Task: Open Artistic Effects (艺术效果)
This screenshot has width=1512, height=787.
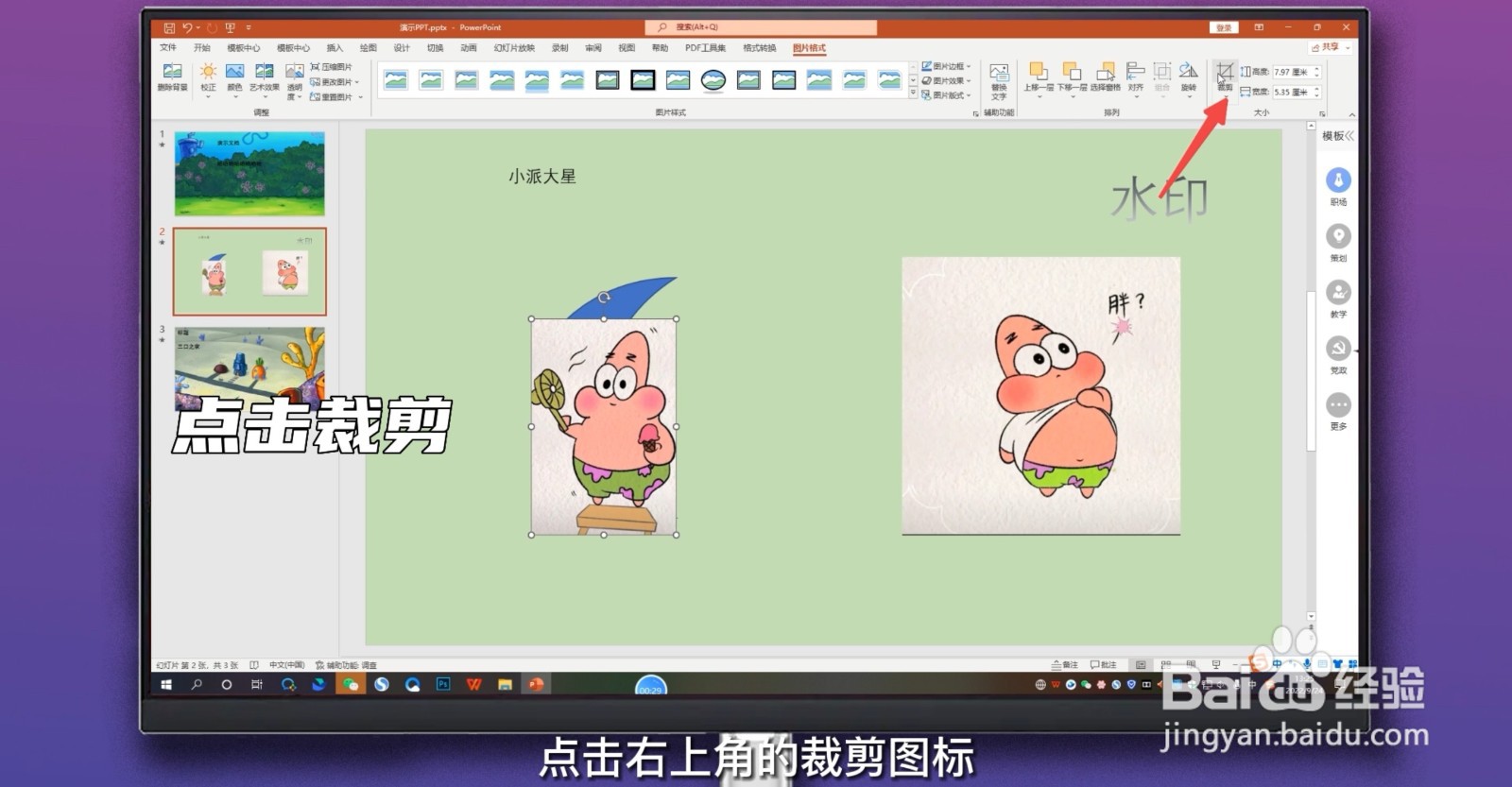Action: tap(265, 79)
